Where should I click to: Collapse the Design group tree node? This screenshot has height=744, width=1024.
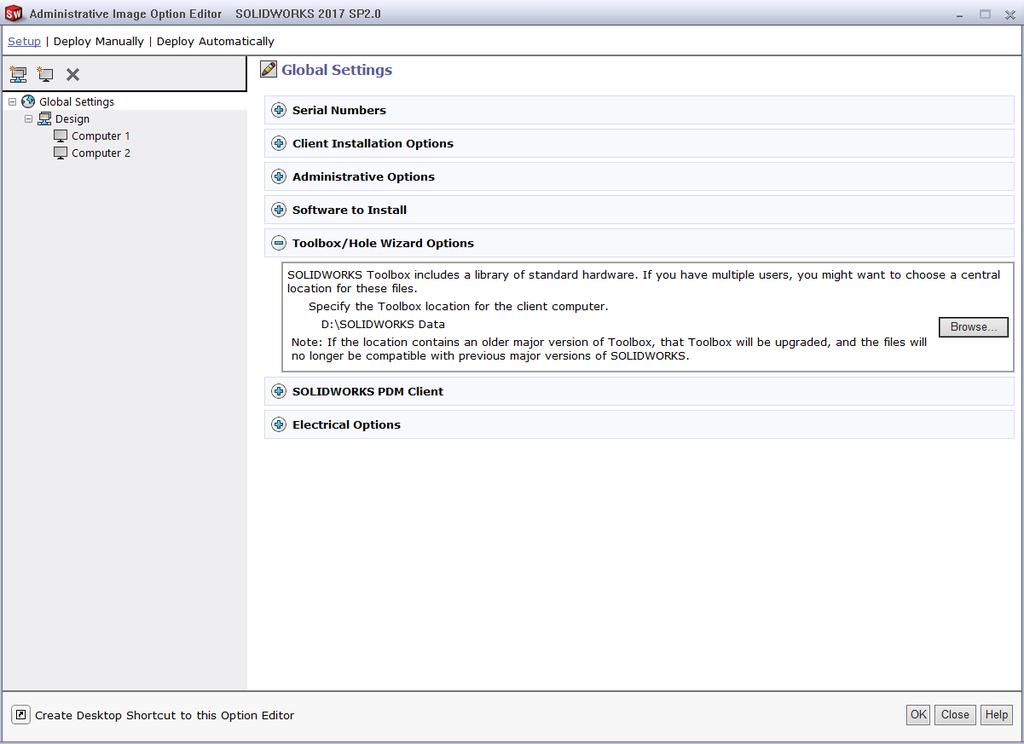pos(28,119)
